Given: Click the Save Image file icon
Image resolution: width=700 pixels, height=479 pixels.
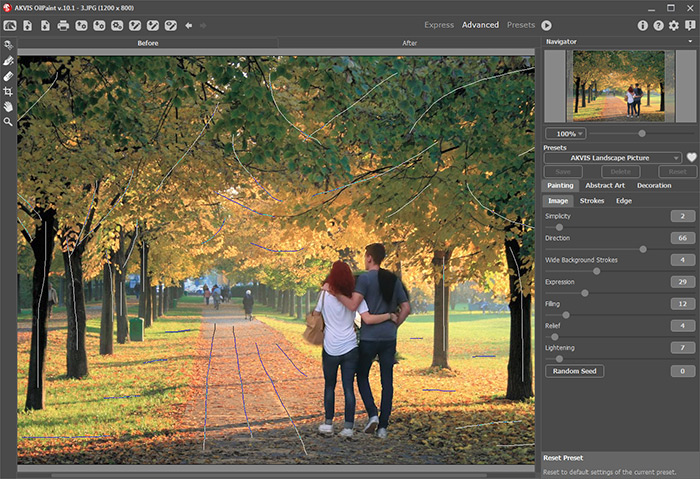Looking at the screenshot, I should (46, 25).
